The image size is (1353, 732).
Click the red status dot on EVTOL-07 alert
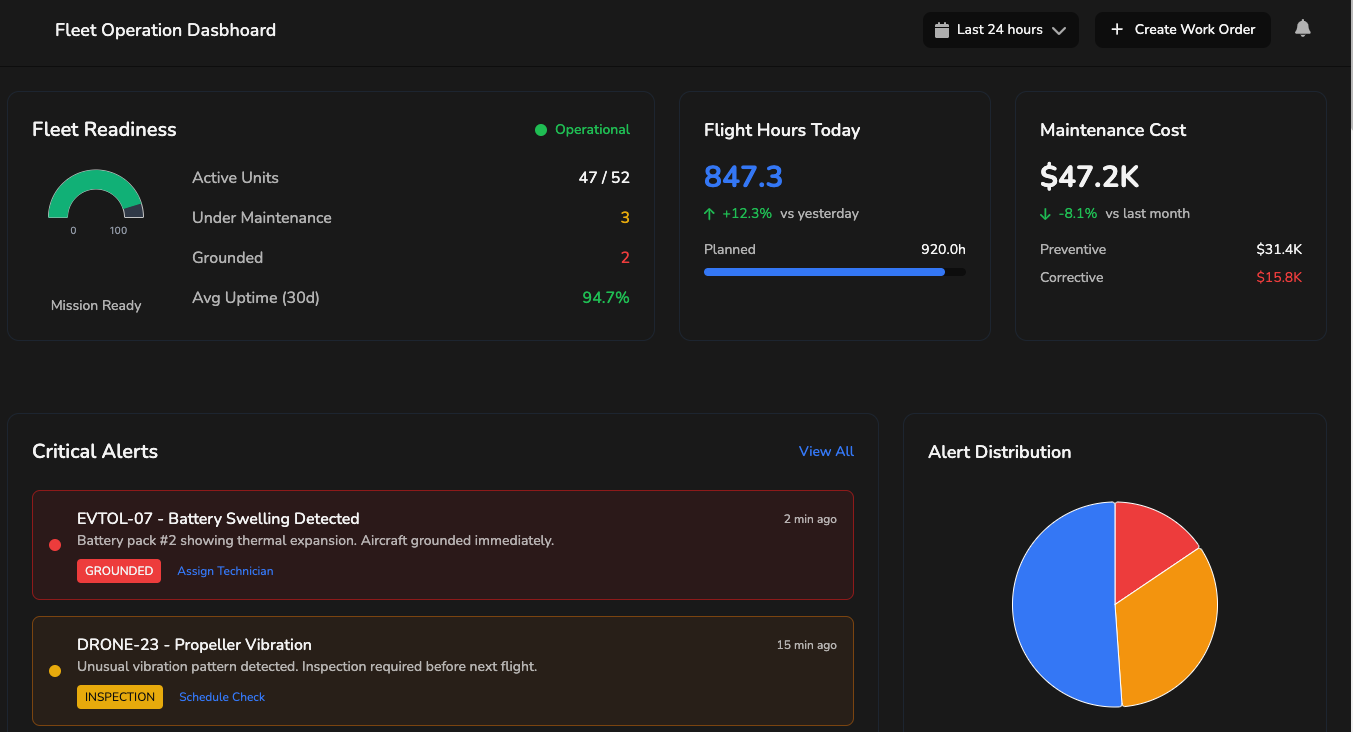pyautogui.click(x=55, y=545)
